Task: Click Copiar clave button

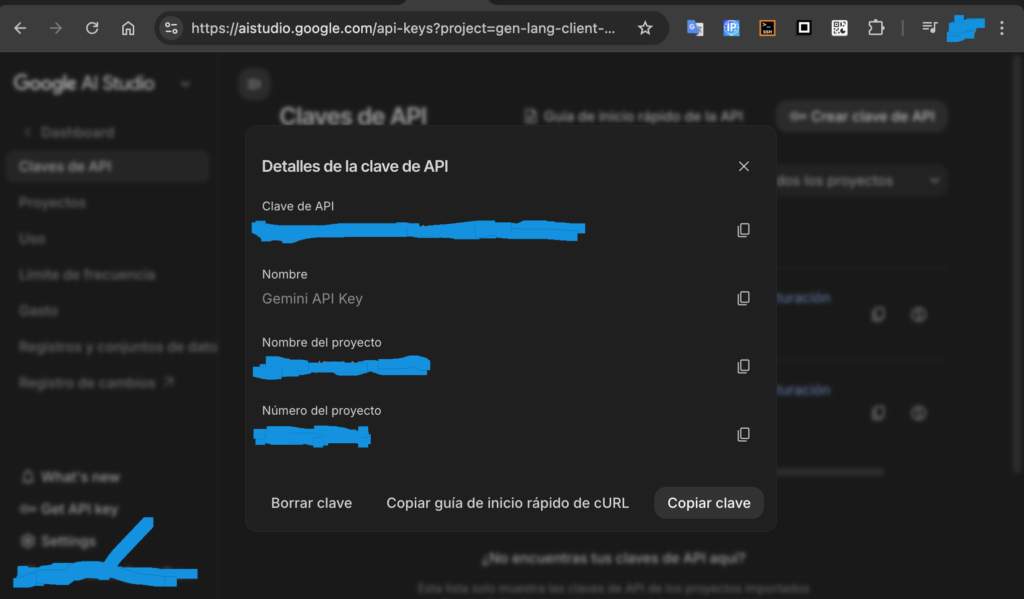Action: tap(708, 503)
